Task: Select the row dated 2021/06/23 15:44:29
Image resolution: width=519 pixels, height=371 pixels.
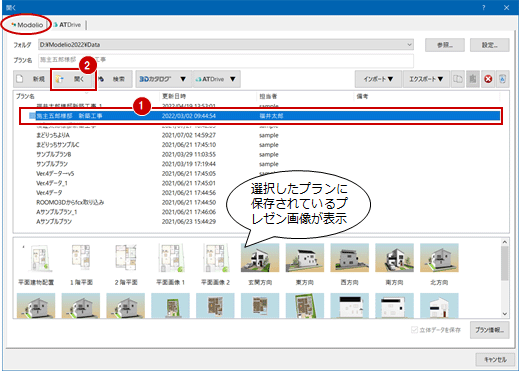Action: click(189, 221)
